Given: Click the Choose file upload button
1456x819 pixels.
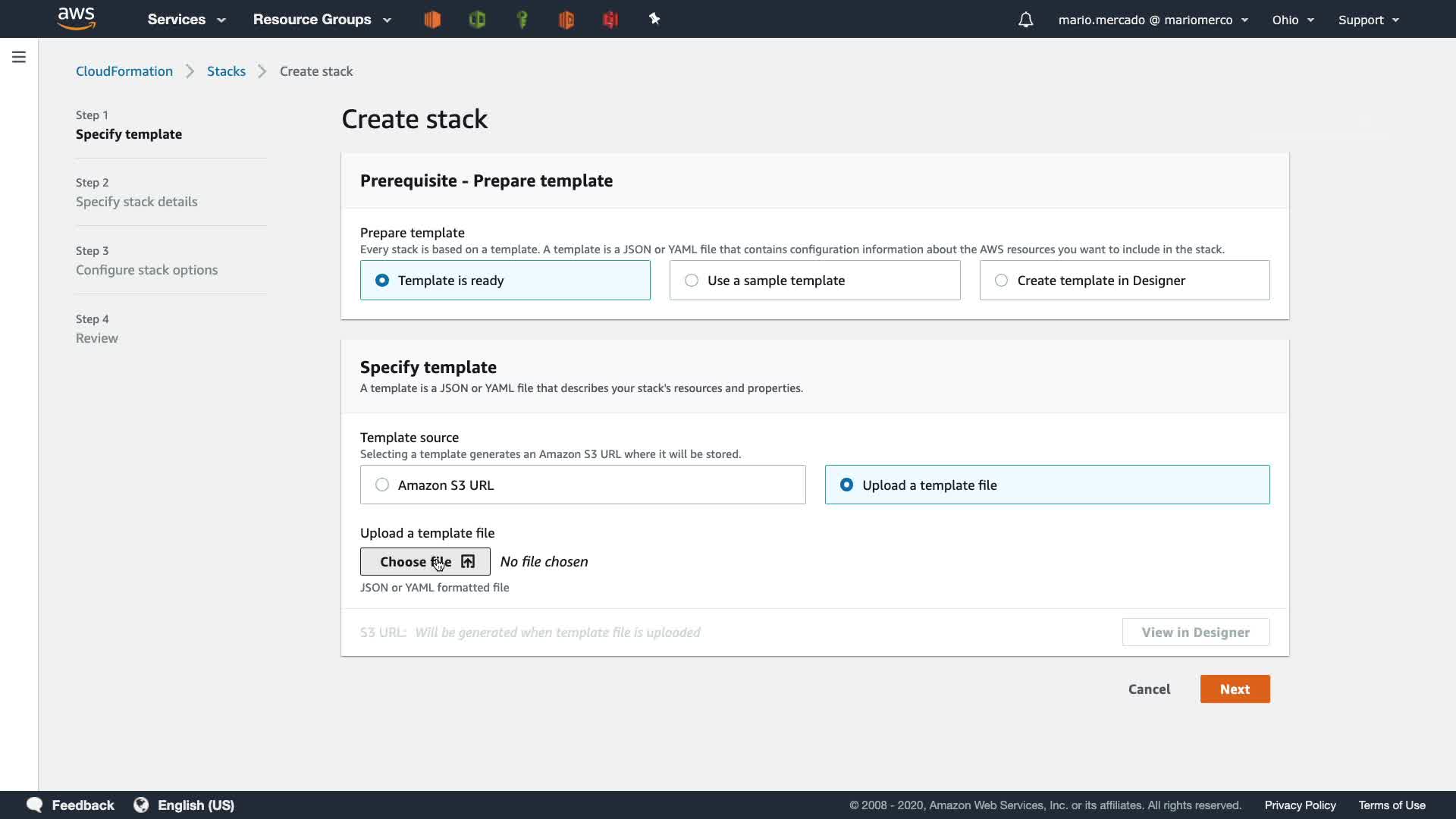Looking at the screenshot, I should (425, 562).
